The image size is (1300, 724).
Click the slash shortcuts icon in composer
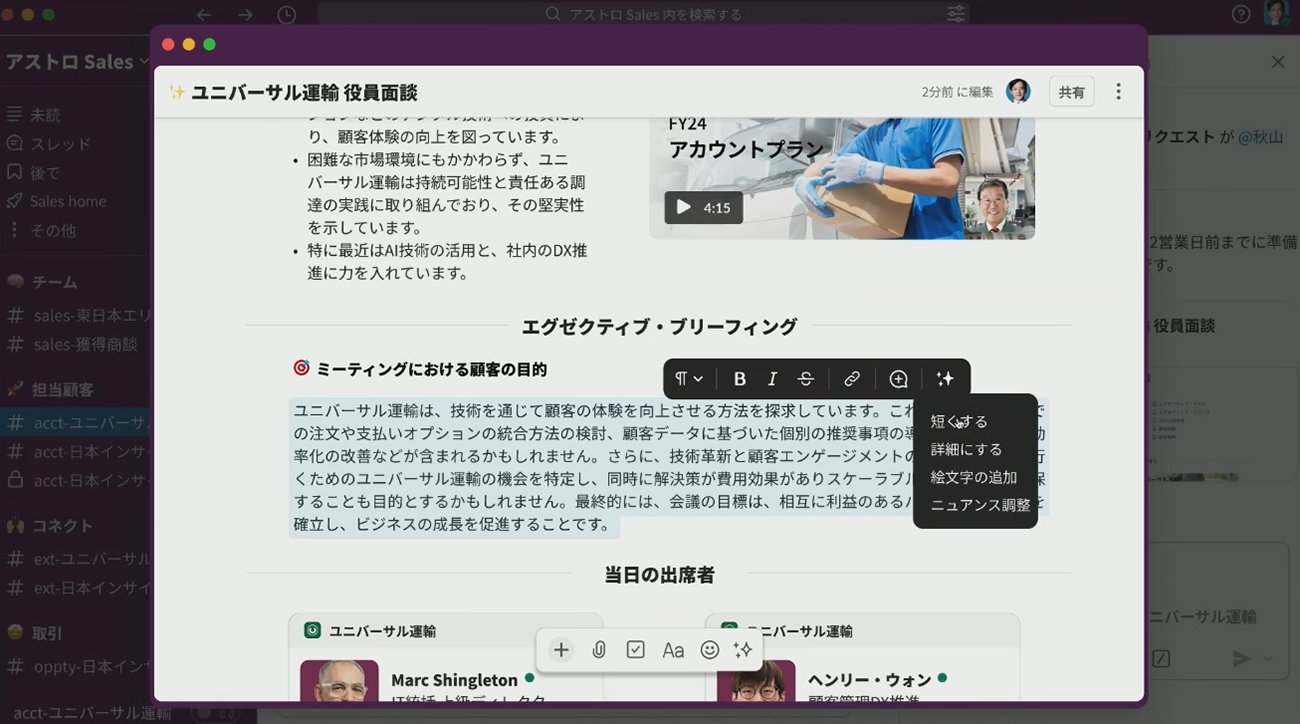click(1161, 658)
